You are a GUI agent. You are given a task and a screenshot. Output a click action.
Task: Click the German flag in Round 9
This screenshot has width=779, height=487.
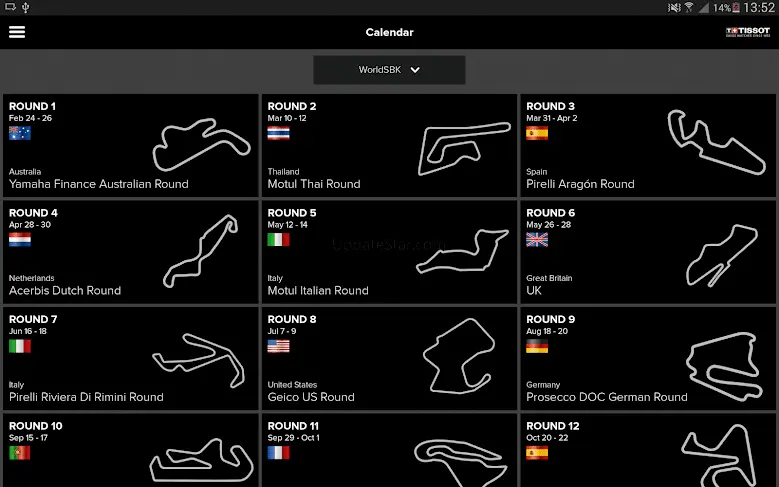point(537,346)
